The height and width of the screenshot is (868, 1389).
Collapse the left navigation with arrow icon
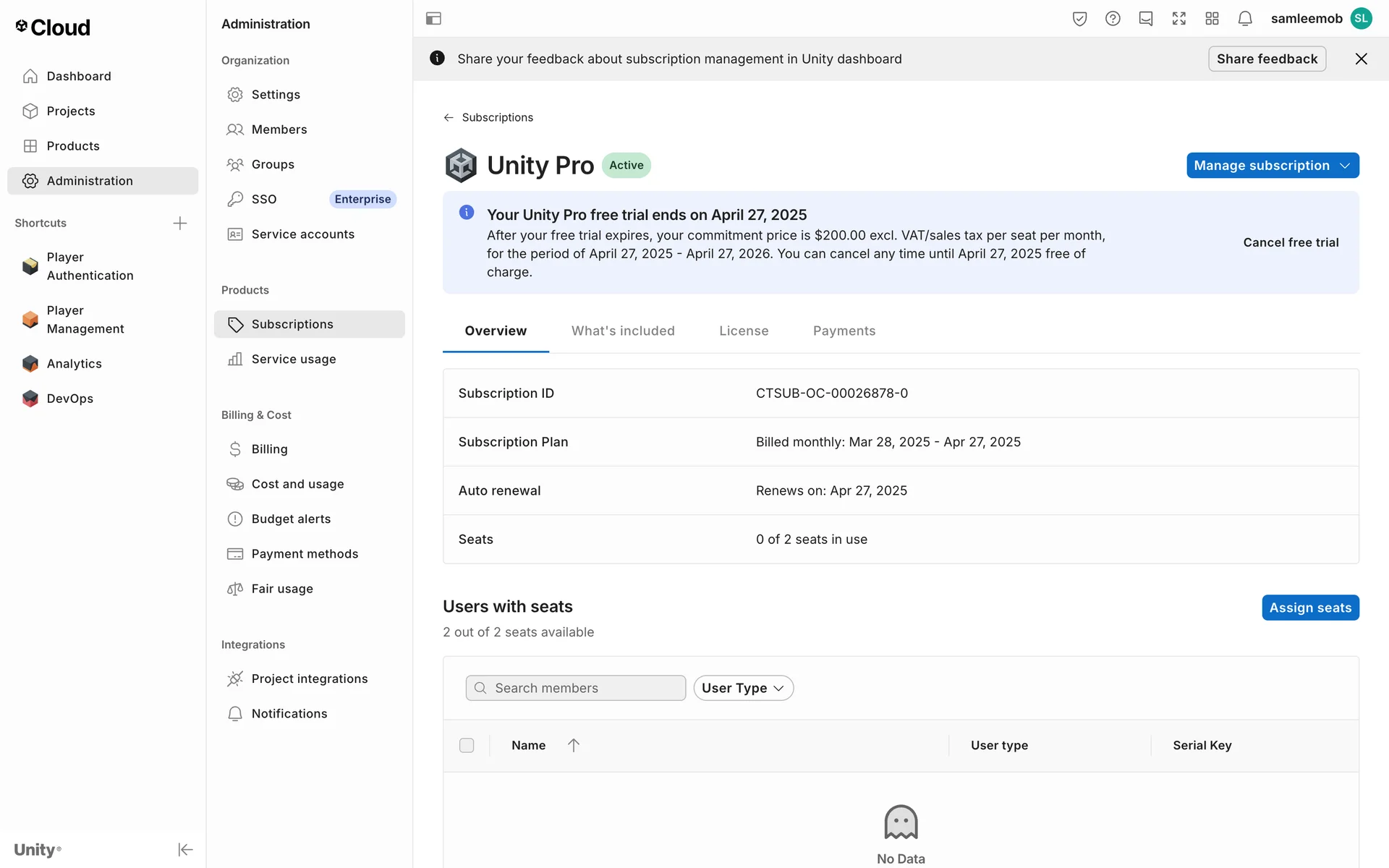(185, 849)
